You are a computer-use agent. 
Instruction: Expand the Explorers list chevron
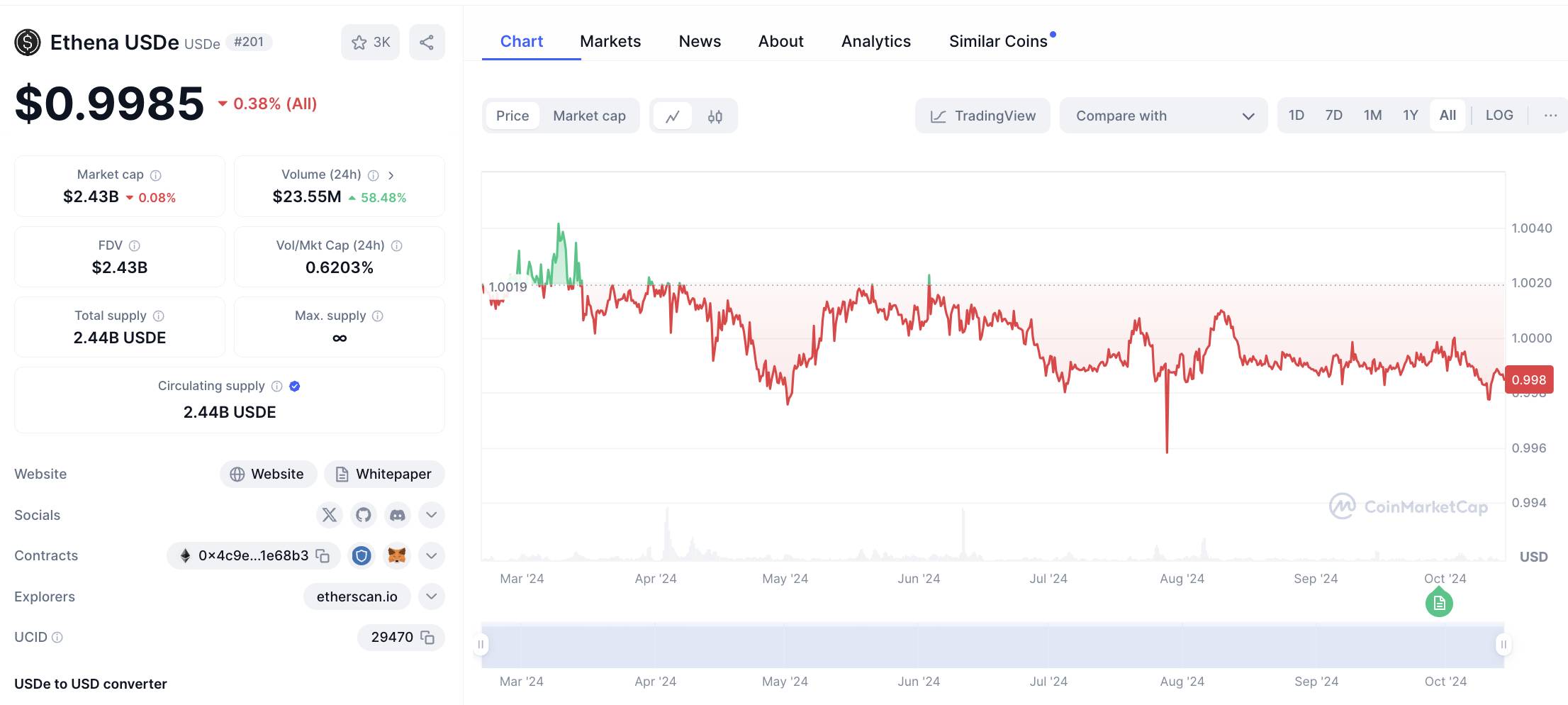432,596
